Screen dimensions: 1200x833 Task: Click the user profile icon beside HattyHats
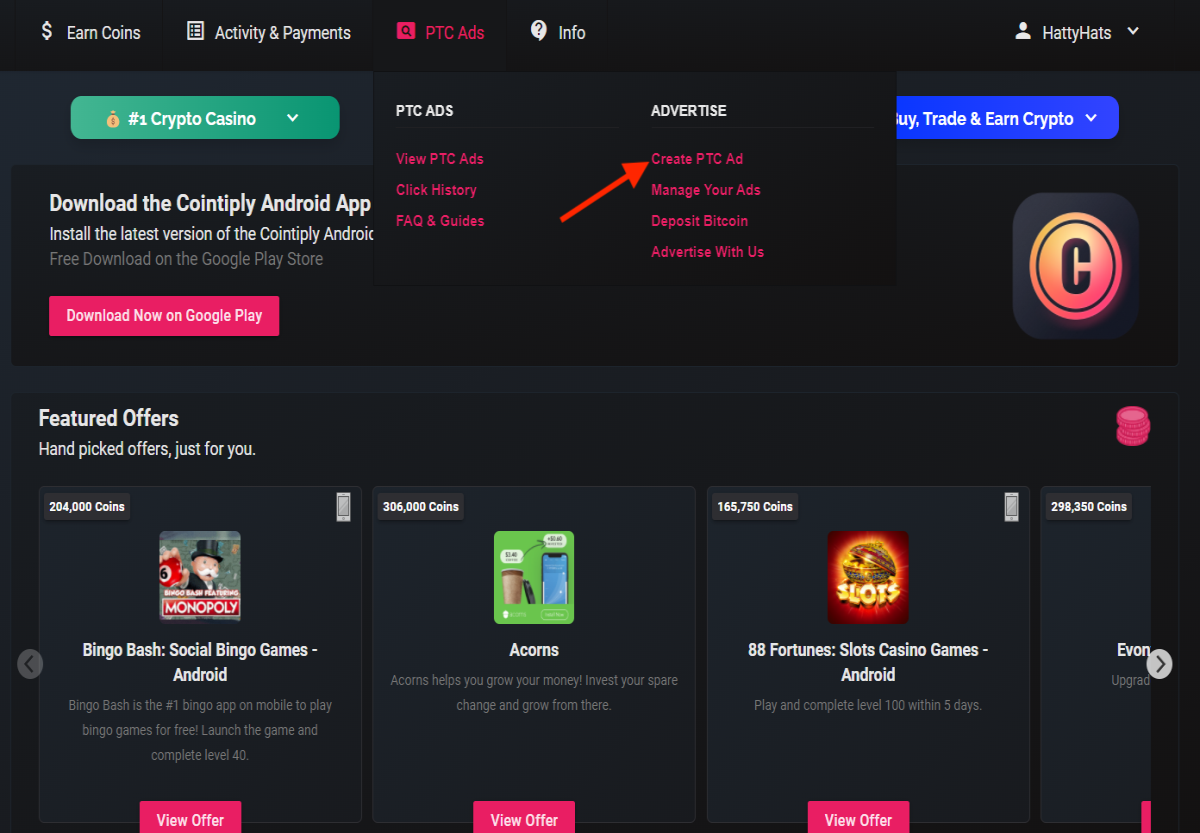(1023, 31)
